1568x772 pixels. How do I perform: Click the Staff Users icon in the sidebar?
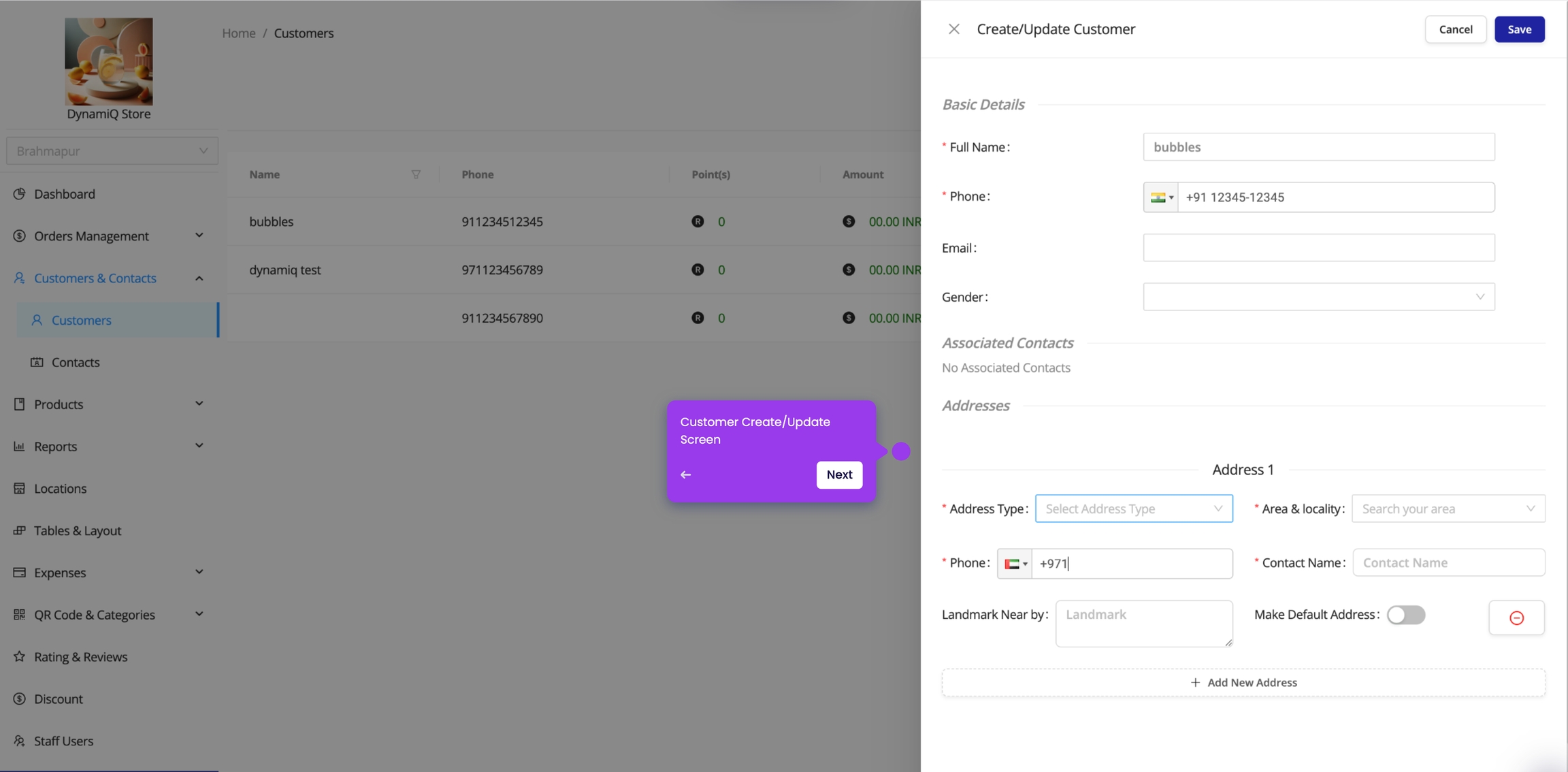click(x=19, y=741)
